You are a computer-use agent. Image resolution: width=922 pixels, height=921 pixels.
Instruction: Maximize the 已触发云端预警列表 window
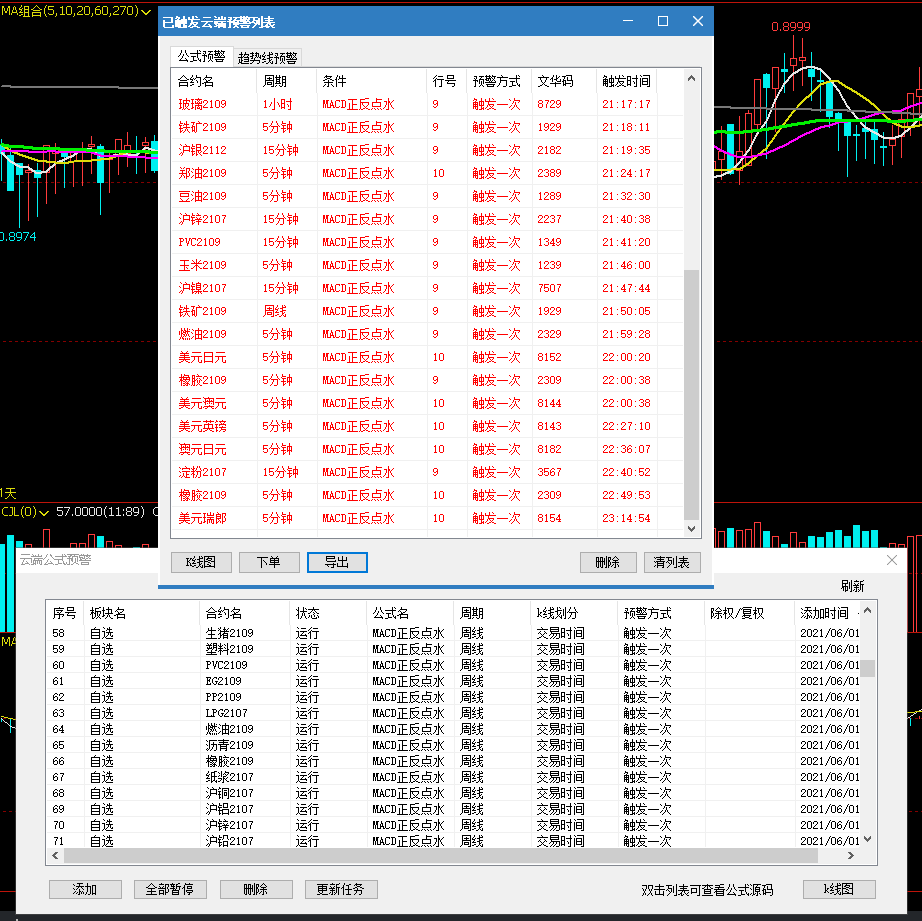[662, 21]
